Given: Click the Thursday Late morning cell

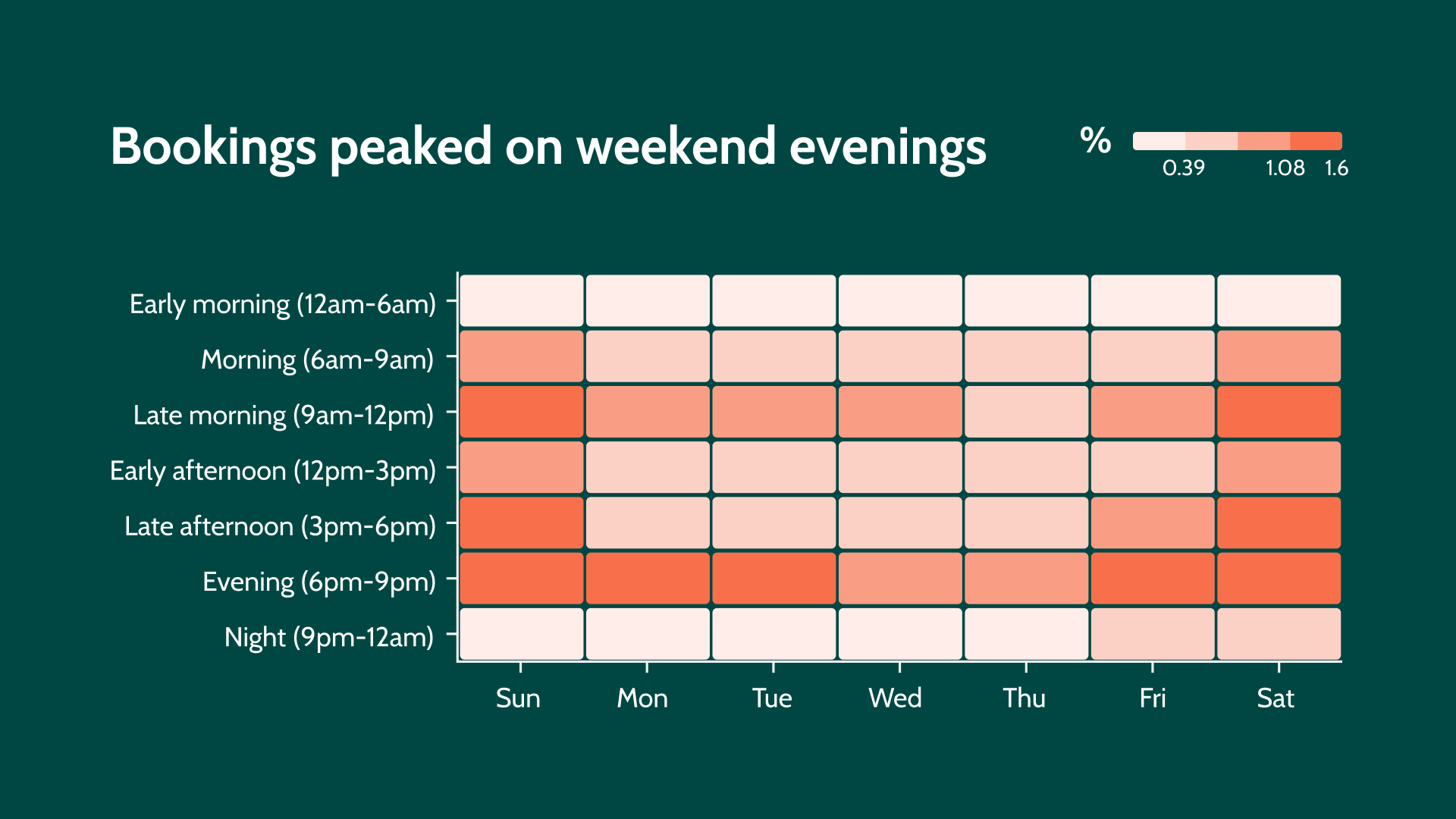Looking at the screenshot, I should click(1026, 412).
